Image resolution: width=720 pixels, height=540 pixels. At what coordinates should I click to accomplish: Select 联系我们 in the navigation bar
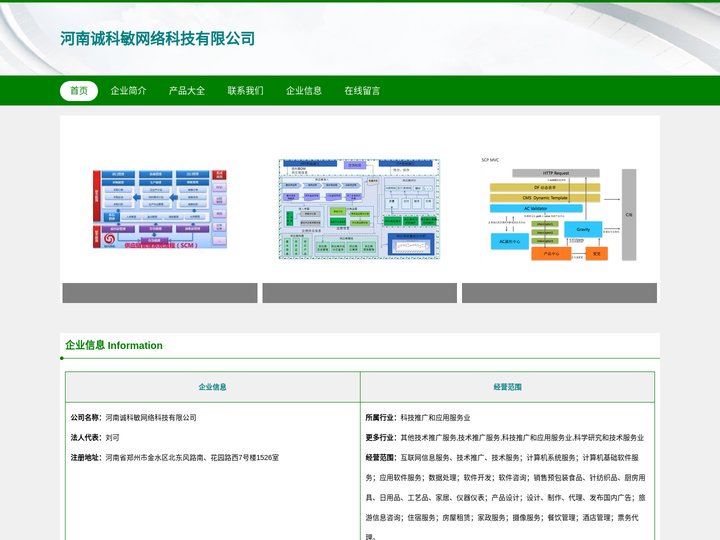(246, 91)
